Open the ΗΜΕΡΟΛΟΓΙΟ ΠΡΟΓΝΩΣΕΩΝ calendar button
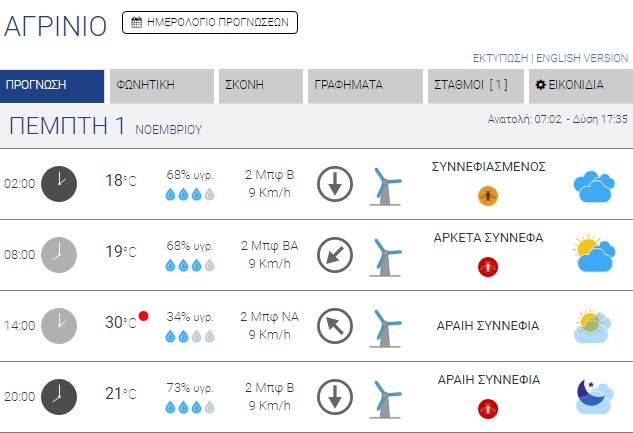Screen dimensions: 633x433 point(209,22)
